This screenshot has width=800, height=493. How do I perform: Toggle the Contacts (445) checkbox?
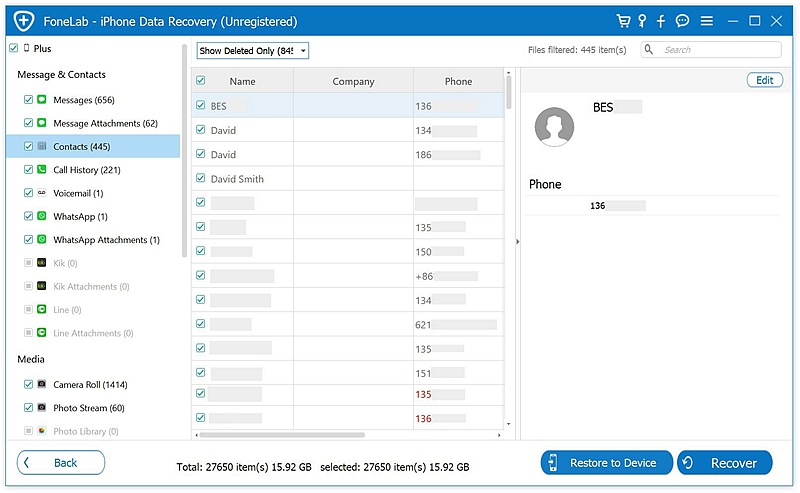click(x=29, y=146)
